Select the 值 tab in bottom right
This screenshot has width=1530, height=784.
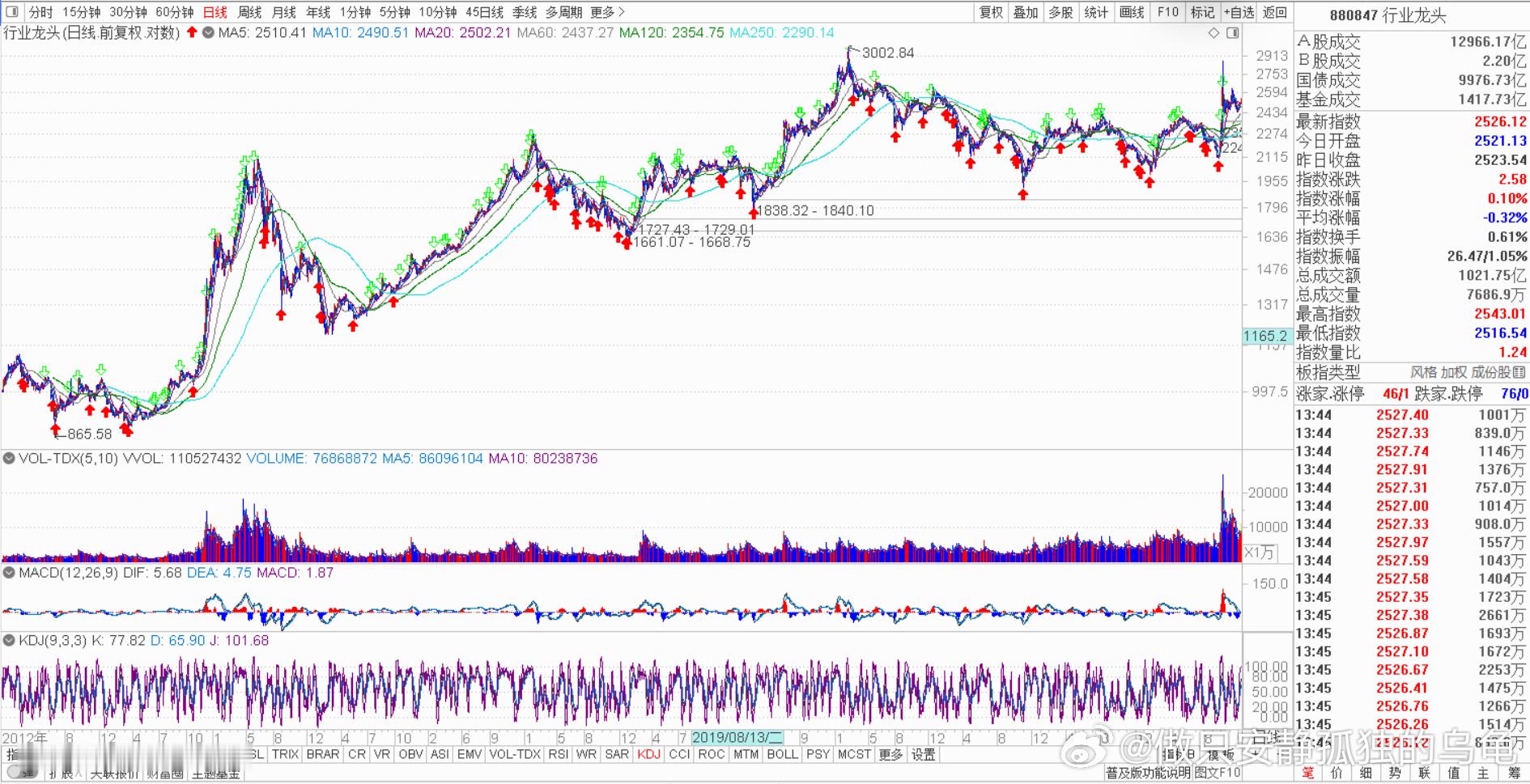coord(1453,773)
